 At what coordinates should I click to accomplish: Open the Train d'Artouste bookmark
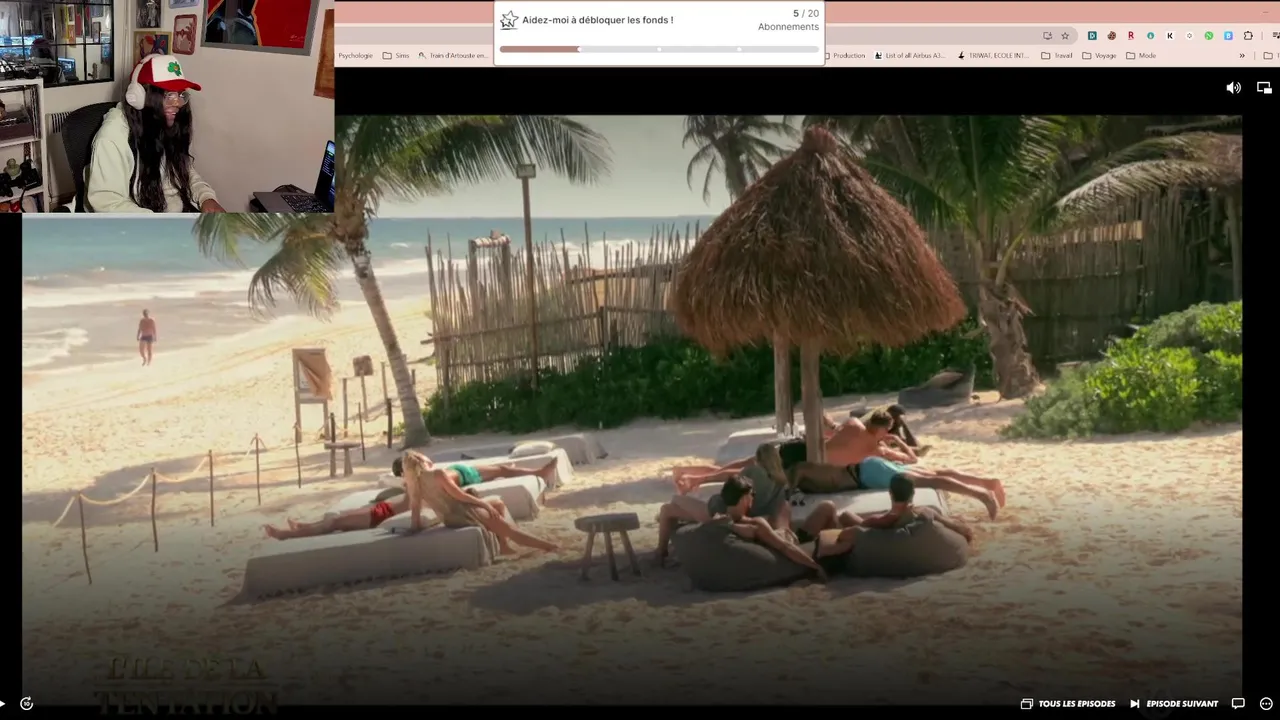[453, 56]
